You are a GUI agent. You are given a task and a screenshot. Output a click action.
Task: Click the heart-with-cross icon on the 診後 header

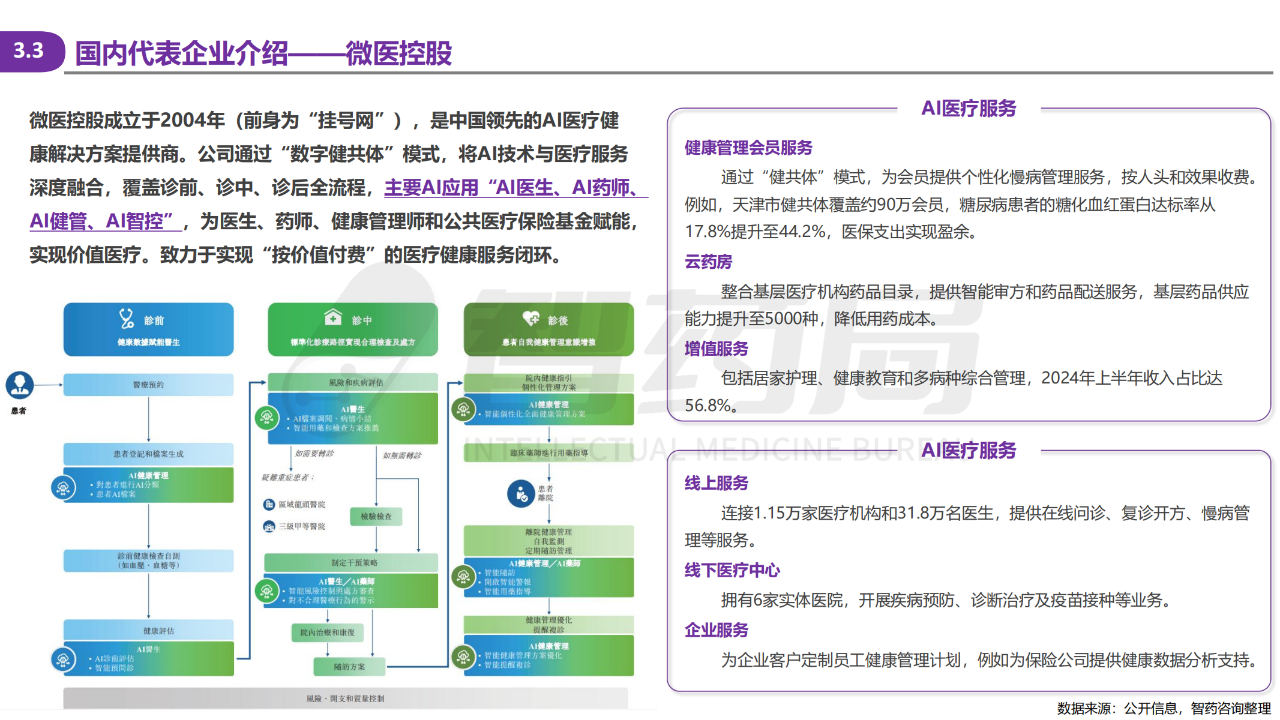coord(533,318)
